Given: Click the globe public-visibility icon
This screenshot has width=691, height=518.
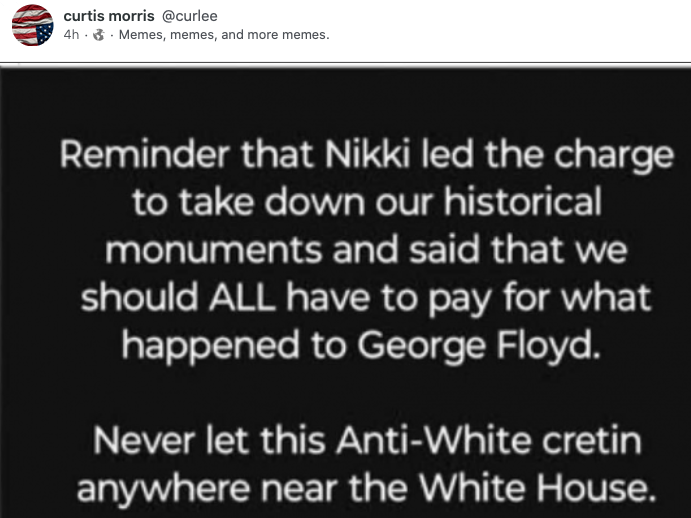Looking at the screenshot, I should click(99, 35).
